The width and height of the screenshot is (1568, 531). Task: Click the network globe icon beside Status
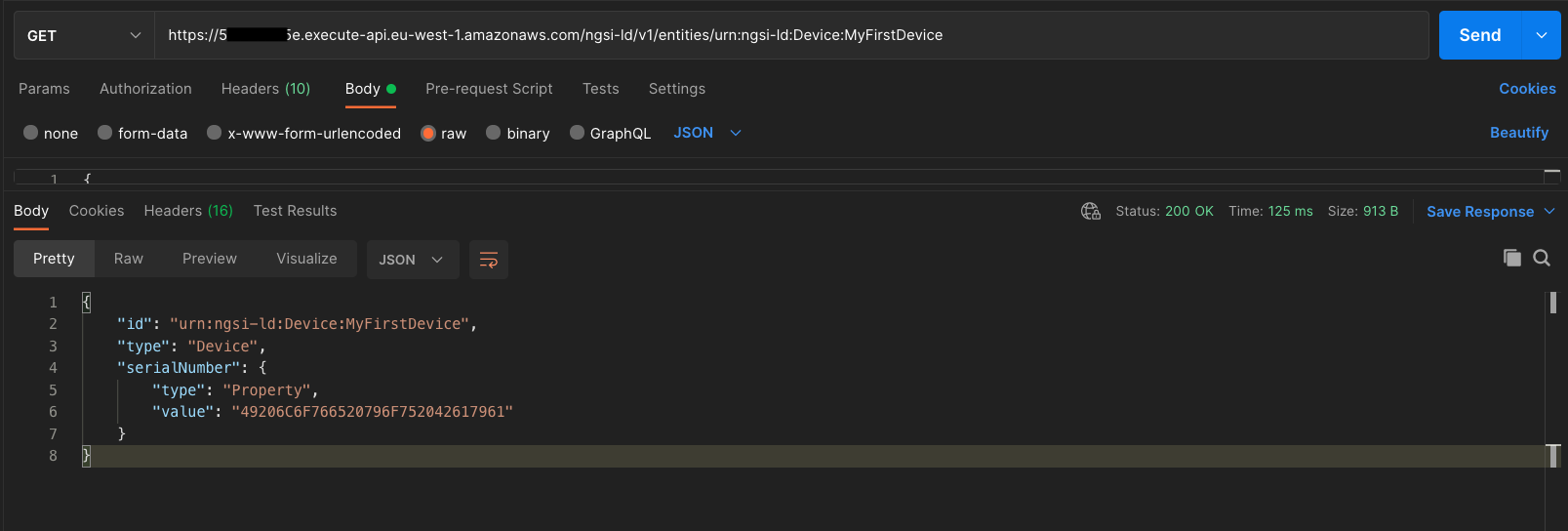pyautogui.click(x=1091, y=211)
